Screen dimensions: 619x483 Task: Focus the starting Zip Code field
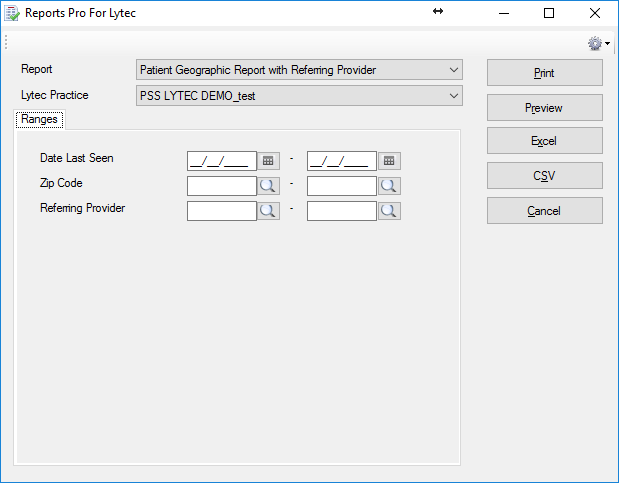point(222,186)
